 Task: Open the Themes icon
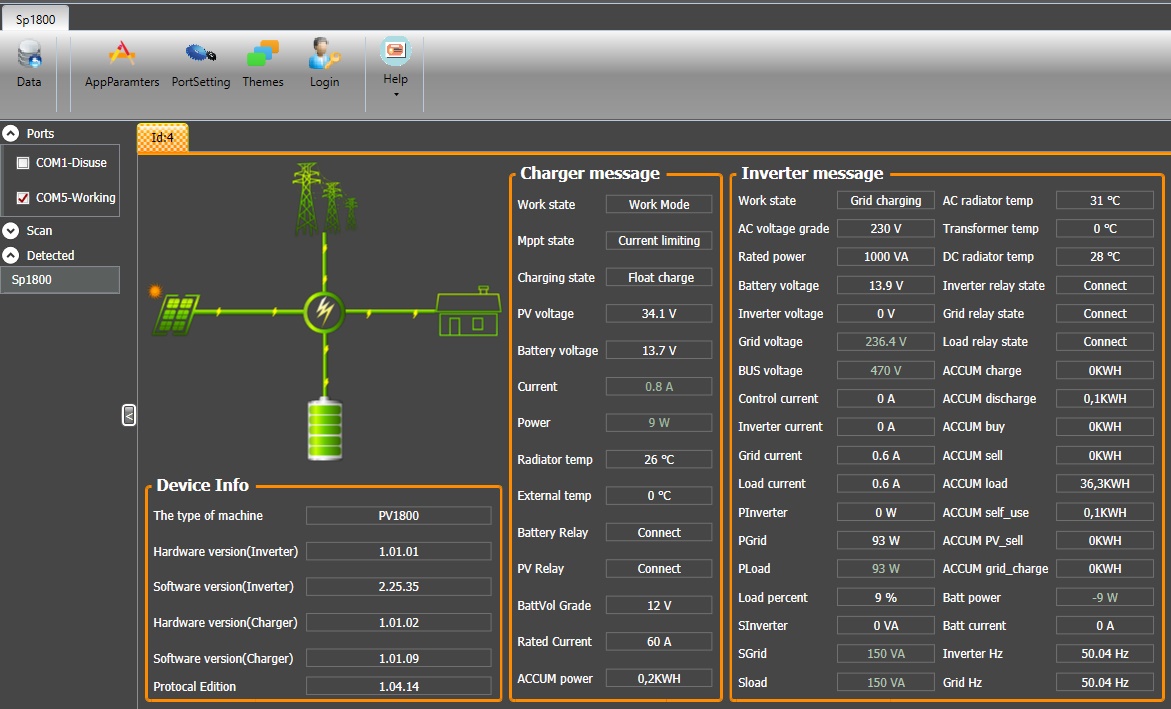coord(263,63)
